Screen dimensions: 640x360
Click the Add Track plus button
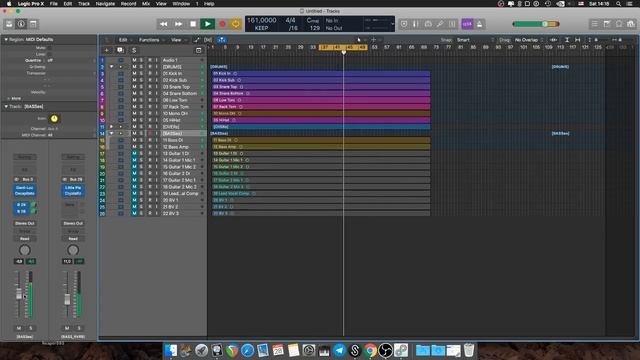(107, 50)
